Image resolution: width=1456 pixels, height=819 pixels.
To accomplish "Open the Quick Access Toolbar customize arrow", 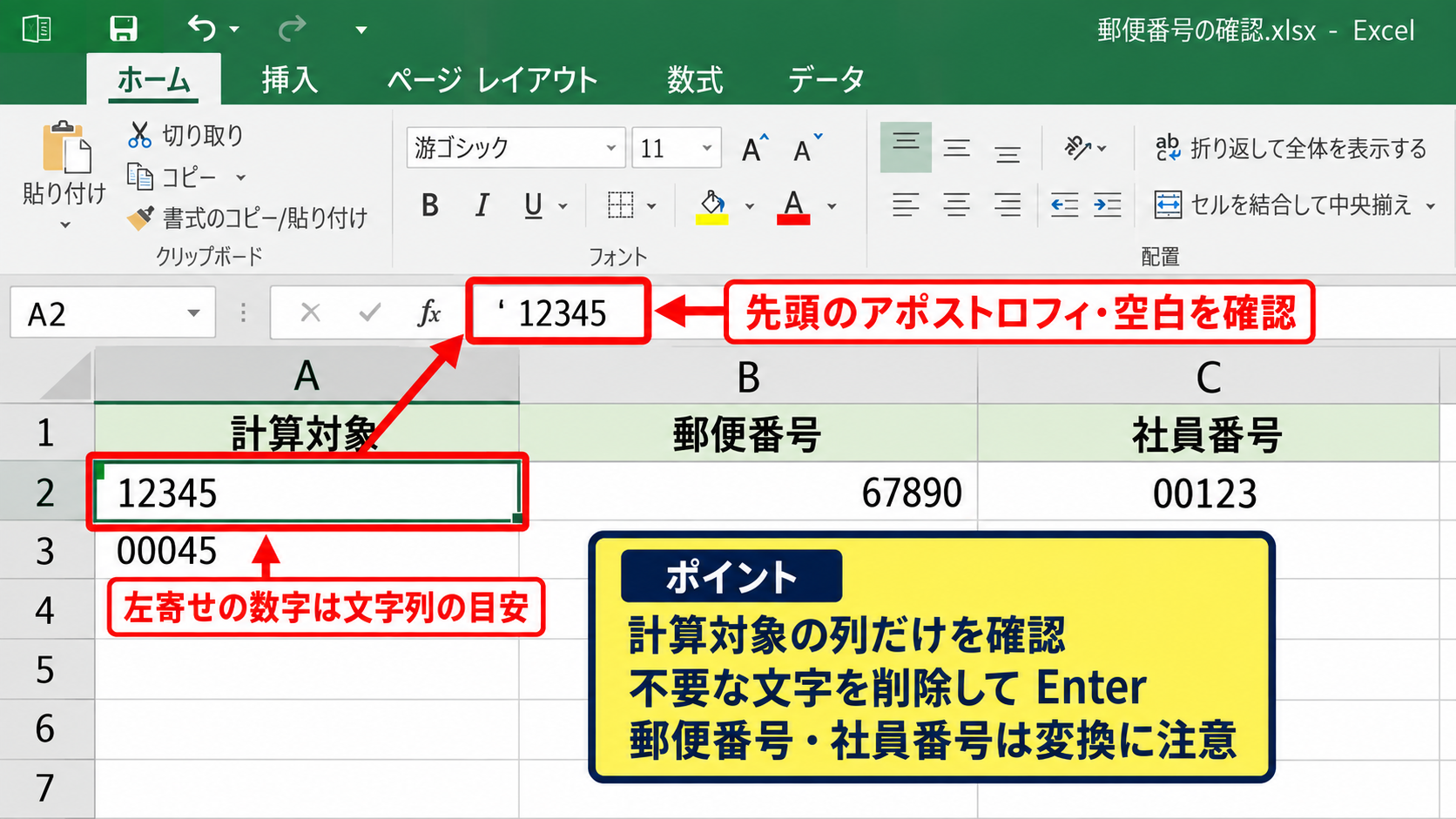I will tap(361, 30).
